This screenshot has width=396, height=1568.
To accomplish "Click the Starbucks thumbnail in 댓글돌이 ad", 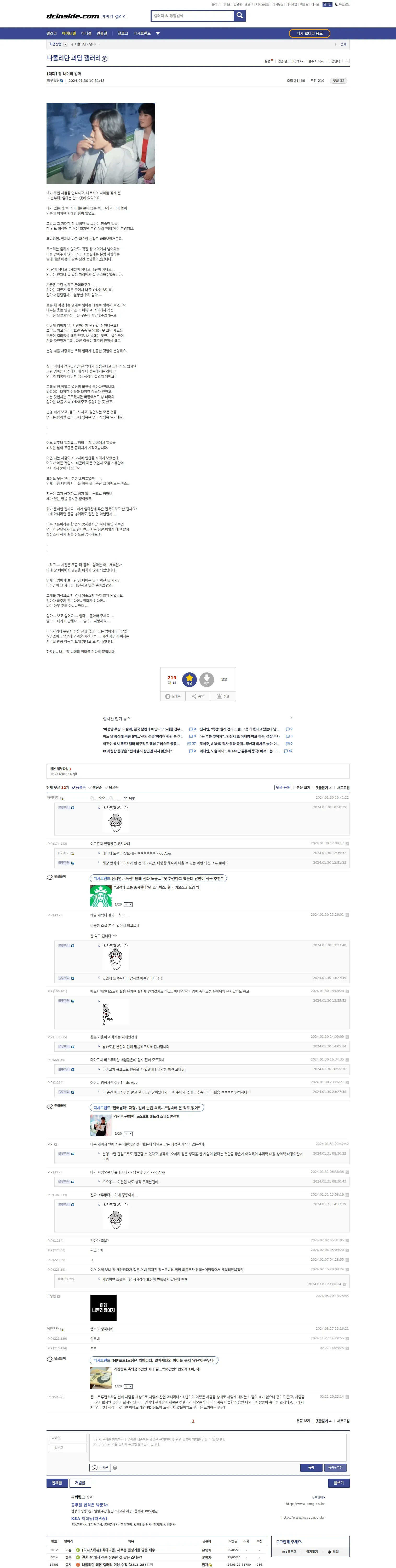I will (101, 896).
